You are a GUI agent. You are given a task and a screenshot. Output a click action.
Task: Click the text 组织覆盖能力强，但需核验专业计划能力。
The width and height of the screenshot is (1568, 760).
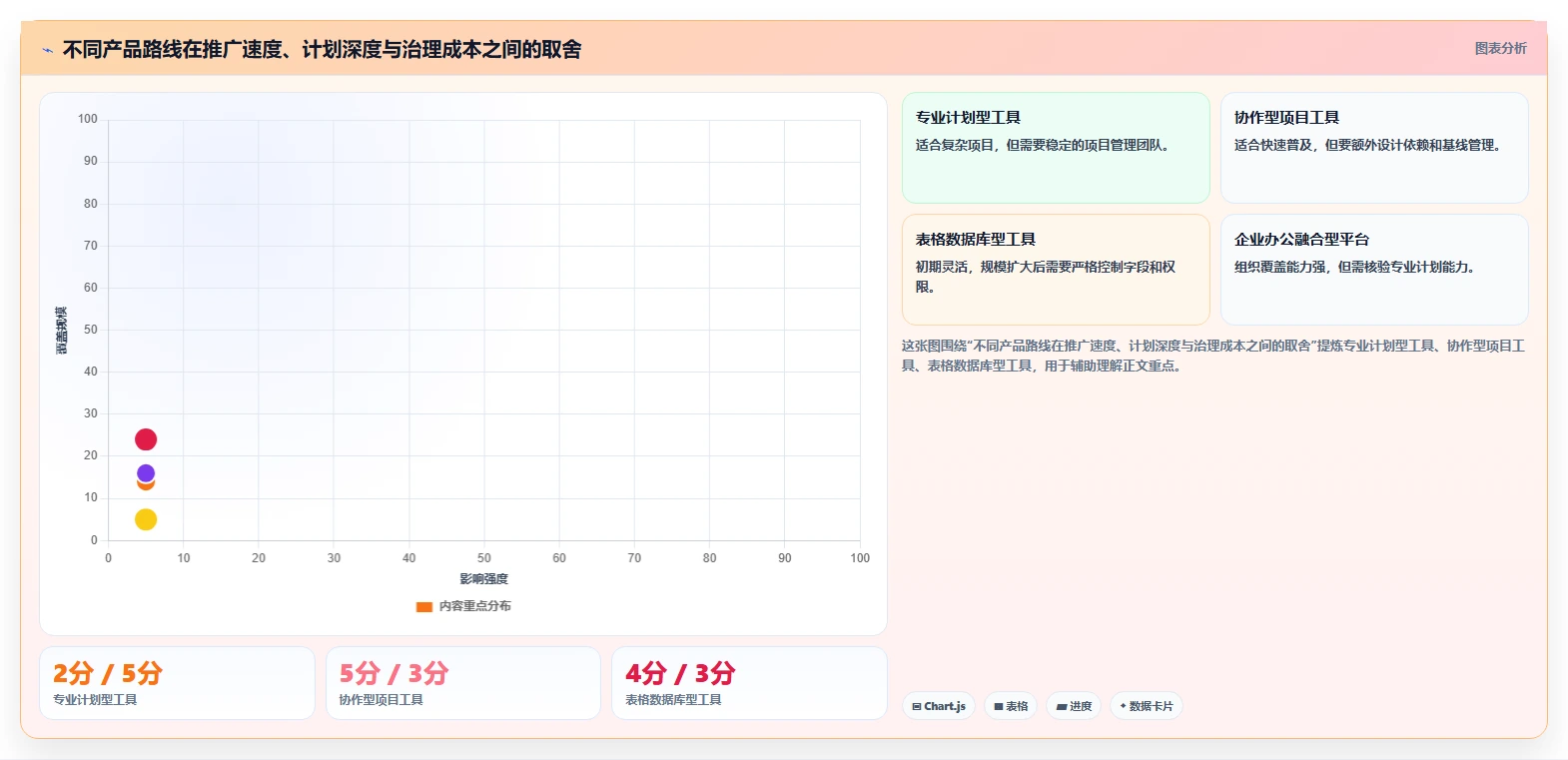click(x=1356, y=267)
